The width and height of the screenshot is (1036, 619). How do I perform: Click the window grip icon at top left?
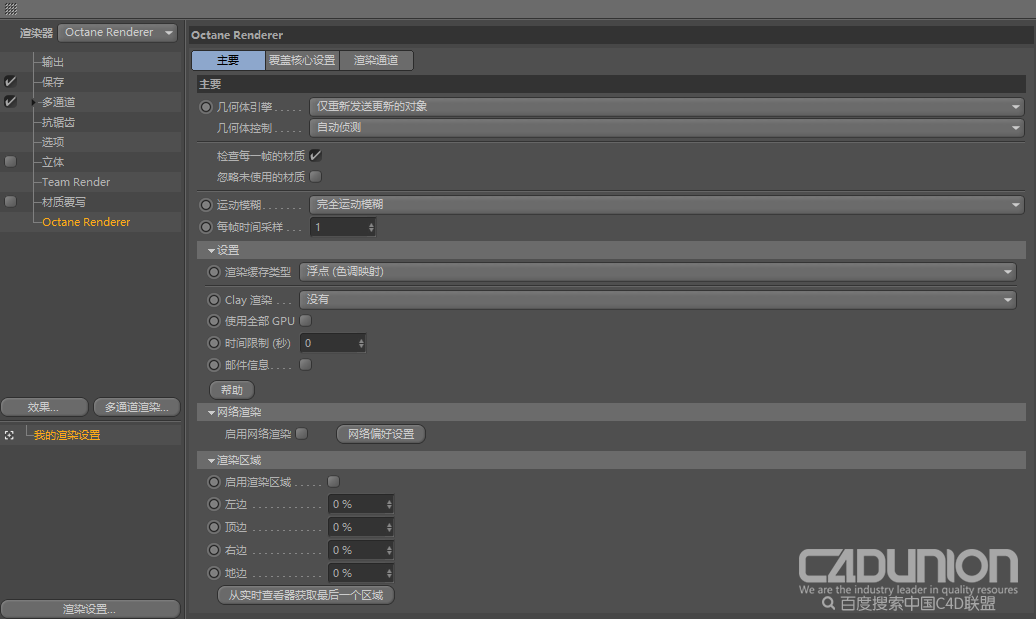pos(11,9)
